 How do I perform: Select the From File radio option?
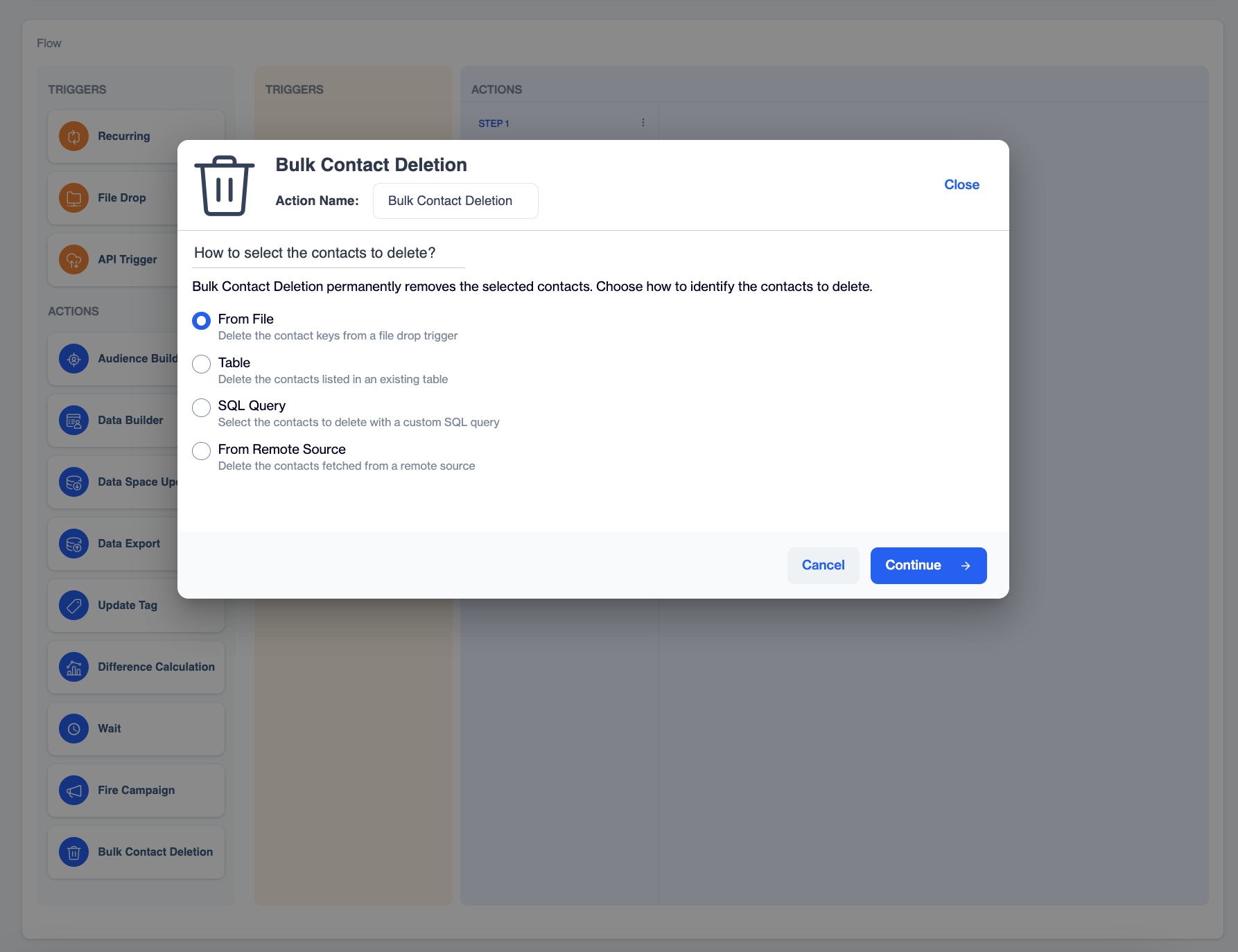pyautogui.click(x=201, y=321)
